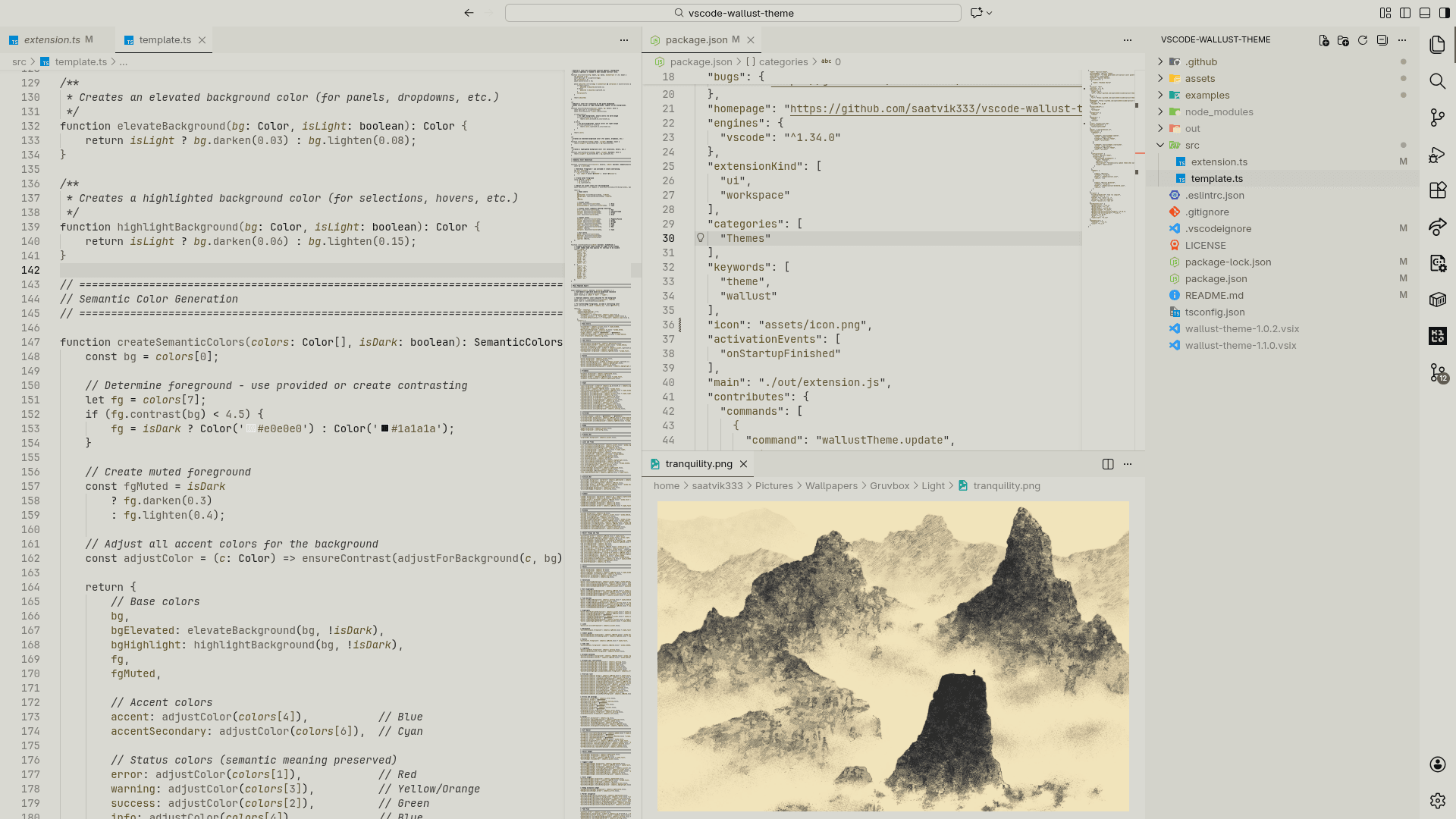Collapse all folders in Explorer

coord(1382,42)
